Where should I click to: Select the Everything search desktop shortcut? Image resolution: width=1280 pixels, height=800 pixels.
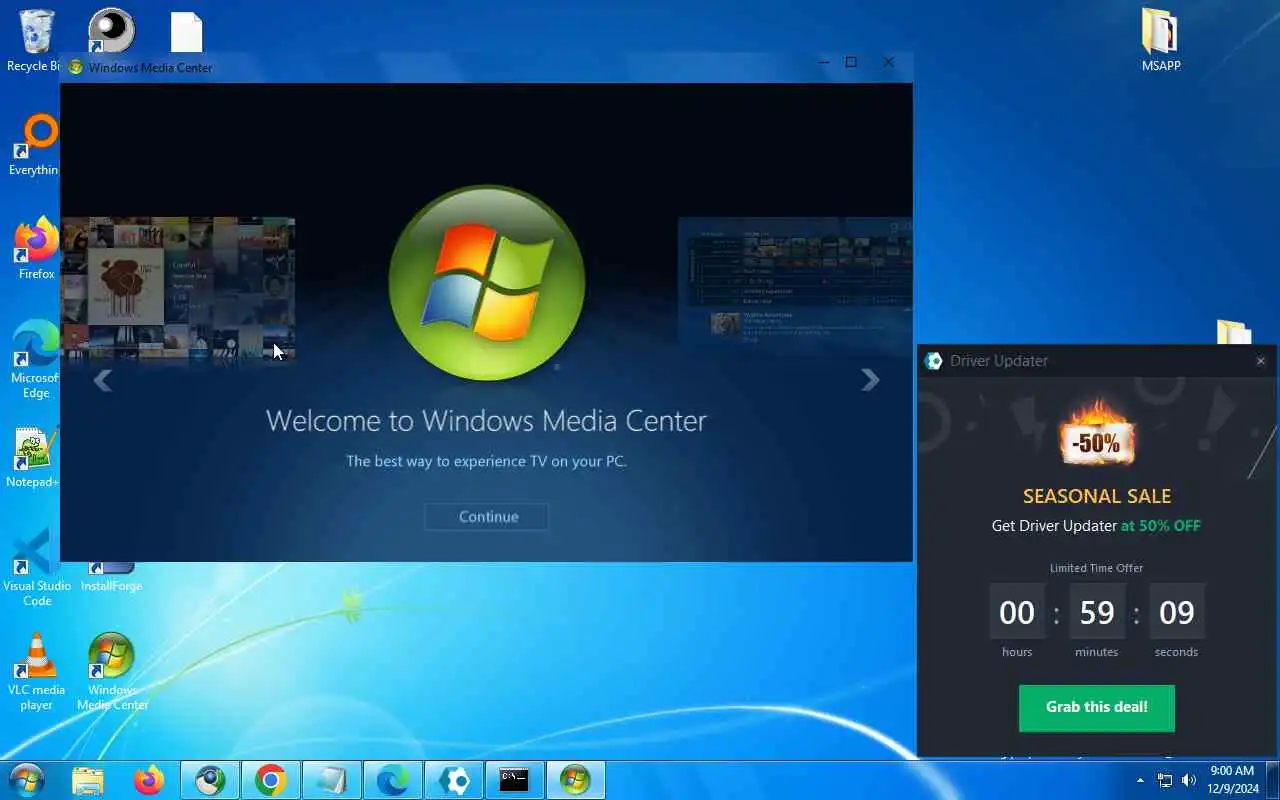(34, 145)
